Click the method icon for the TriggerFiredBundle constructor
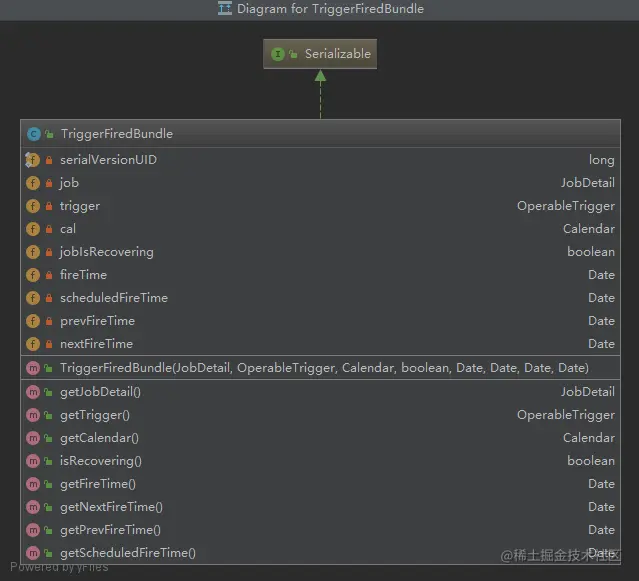This screenshot has height=581, width=639. tap(33, 368)
